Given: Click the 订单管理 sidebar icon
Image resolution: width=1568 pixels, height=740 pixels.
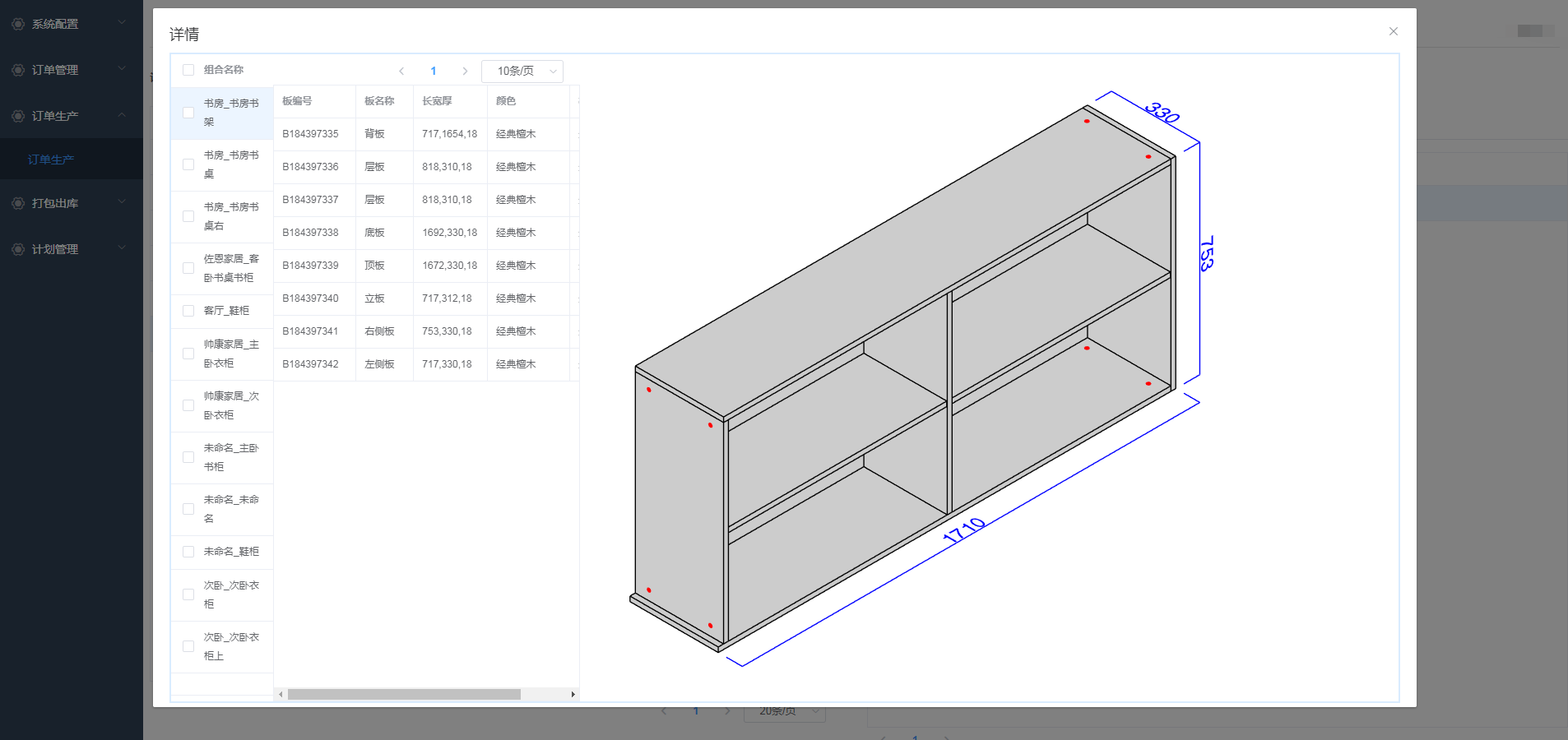Looking at the screenshot, I should (x=18, y=70).
